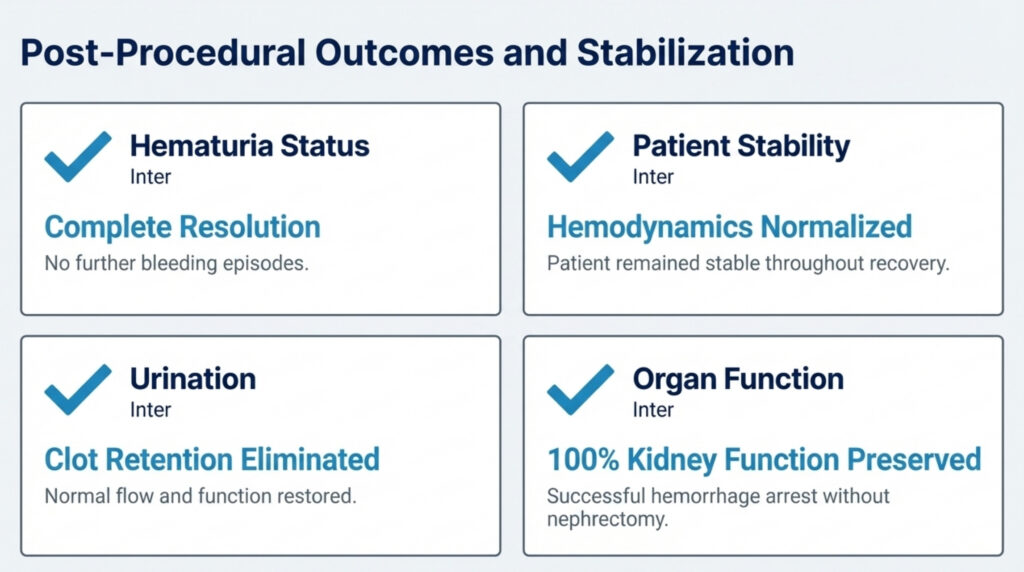Click the 100% Kidney Function Preserved text
1024x572 pixels.
[764, 459]
